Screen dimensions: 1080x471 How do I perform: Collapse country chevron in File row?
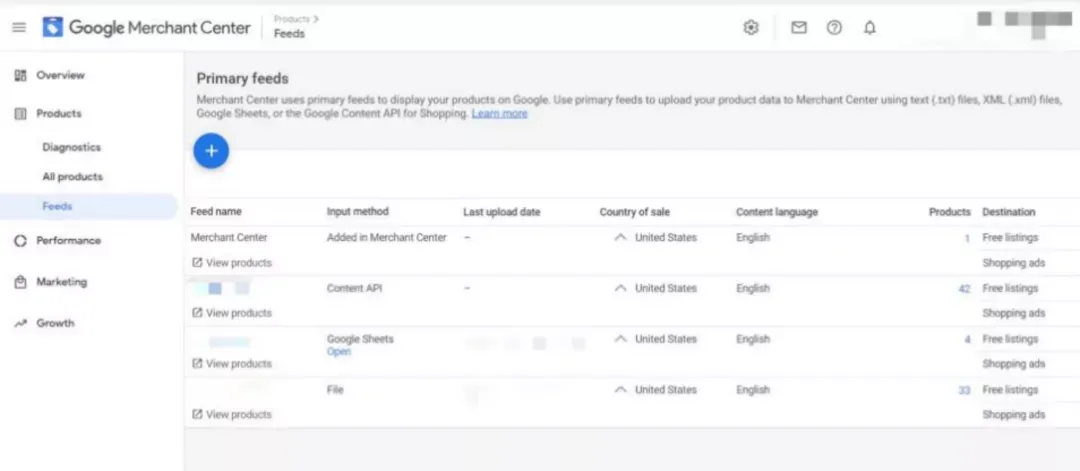click(621, 390)
